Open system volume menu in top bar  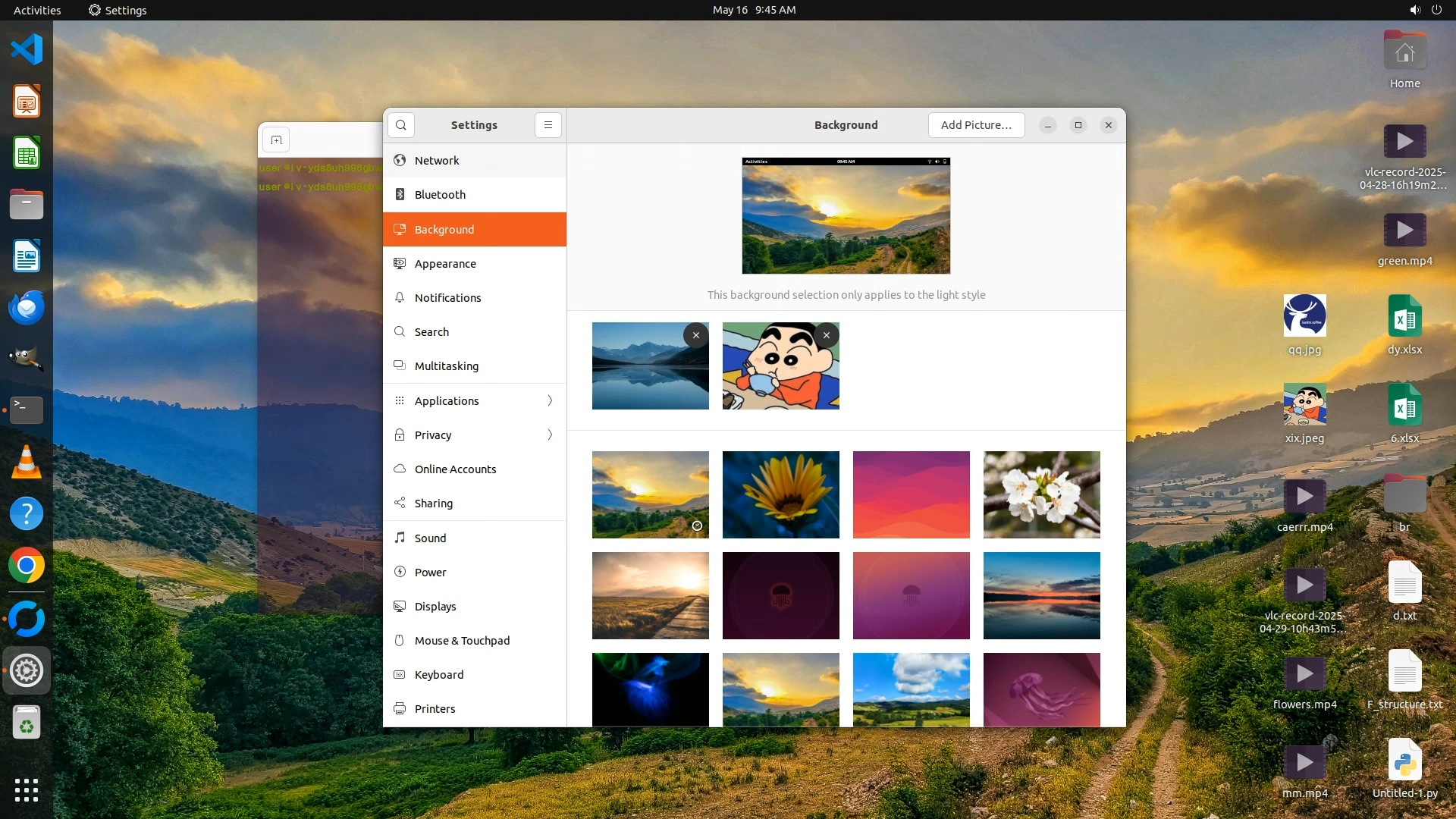(1414, 10)
